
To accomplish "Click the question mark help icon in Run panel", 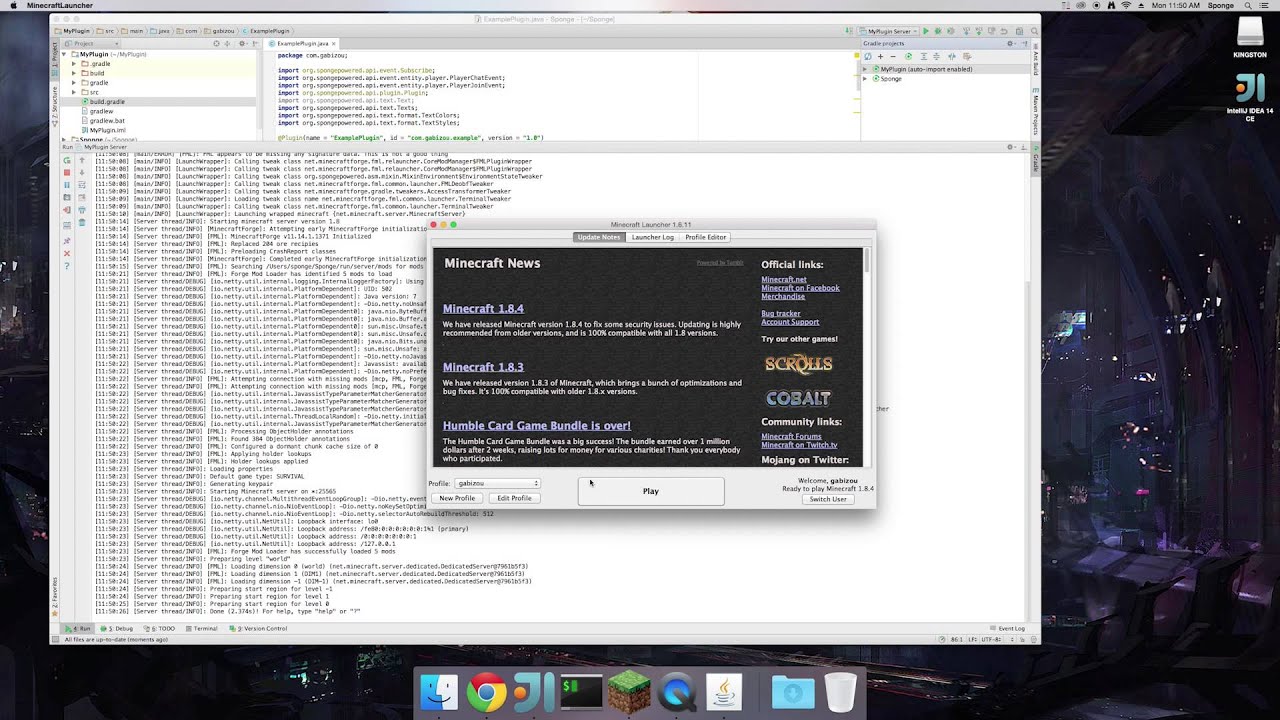I will point(67,266).
